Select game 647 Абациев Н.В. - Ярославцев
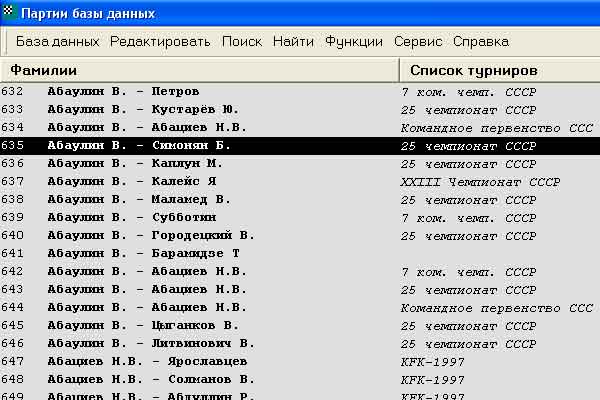This screenshot has width=600, height=400. [x=300, y=361]
